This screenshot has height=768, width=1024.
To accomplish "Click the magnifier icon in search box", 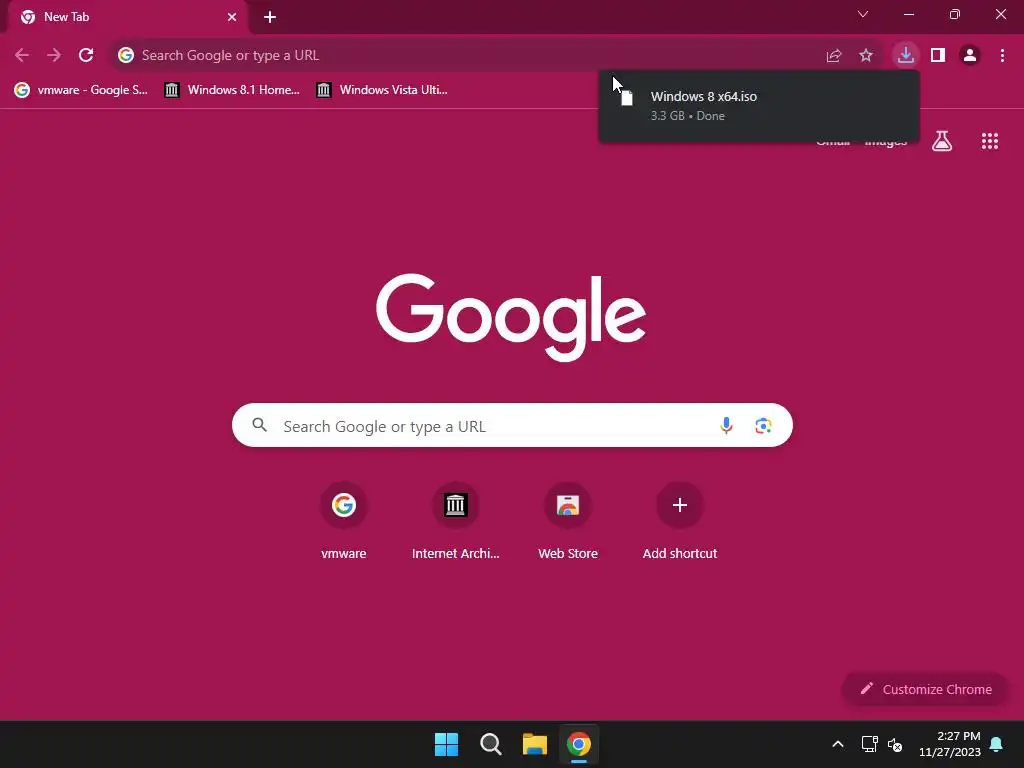I will click(259, 425).
